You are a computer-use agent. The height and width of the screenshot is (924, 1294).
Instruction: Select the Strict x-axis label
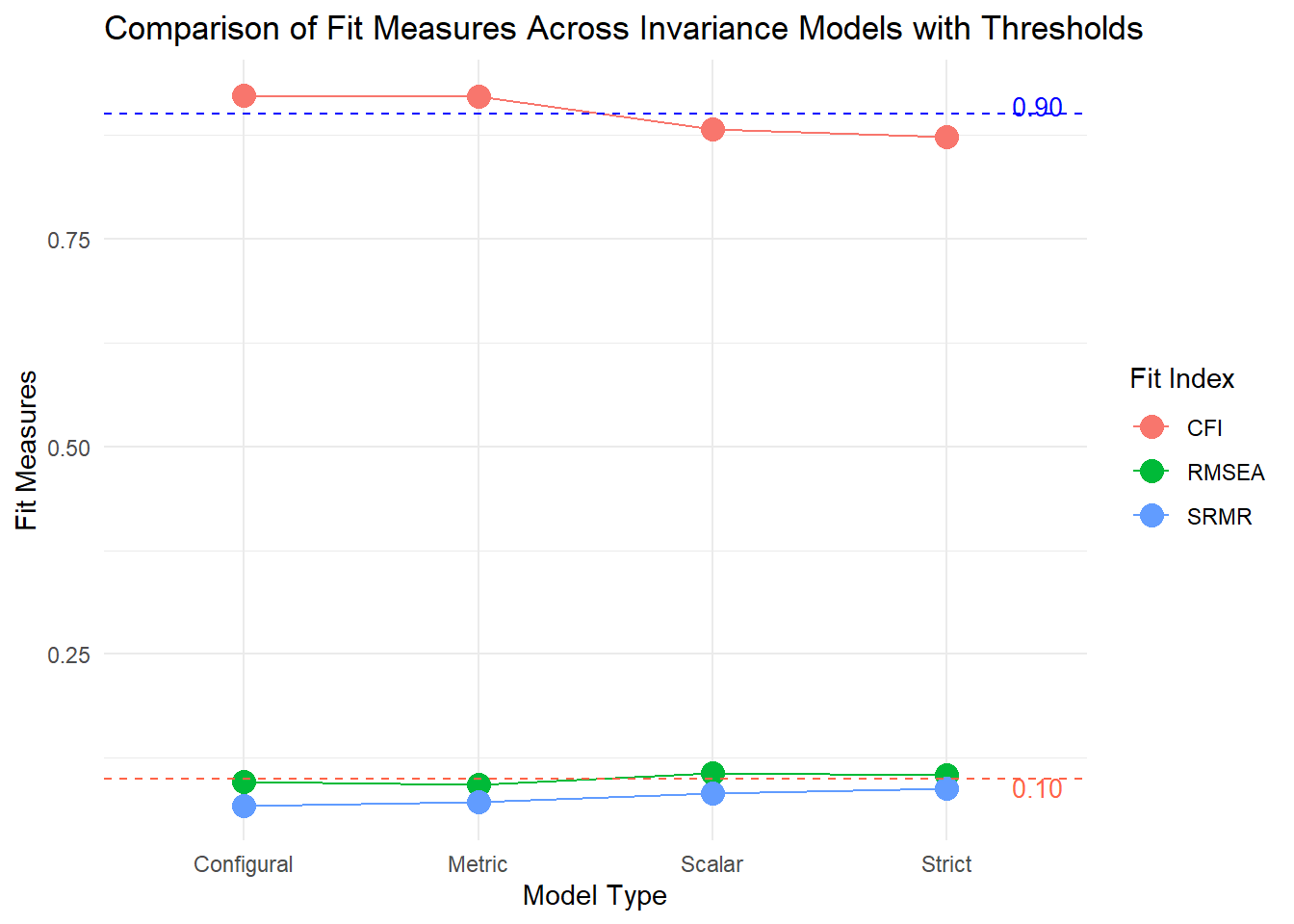pyautogui.click(x=945, y=864)
